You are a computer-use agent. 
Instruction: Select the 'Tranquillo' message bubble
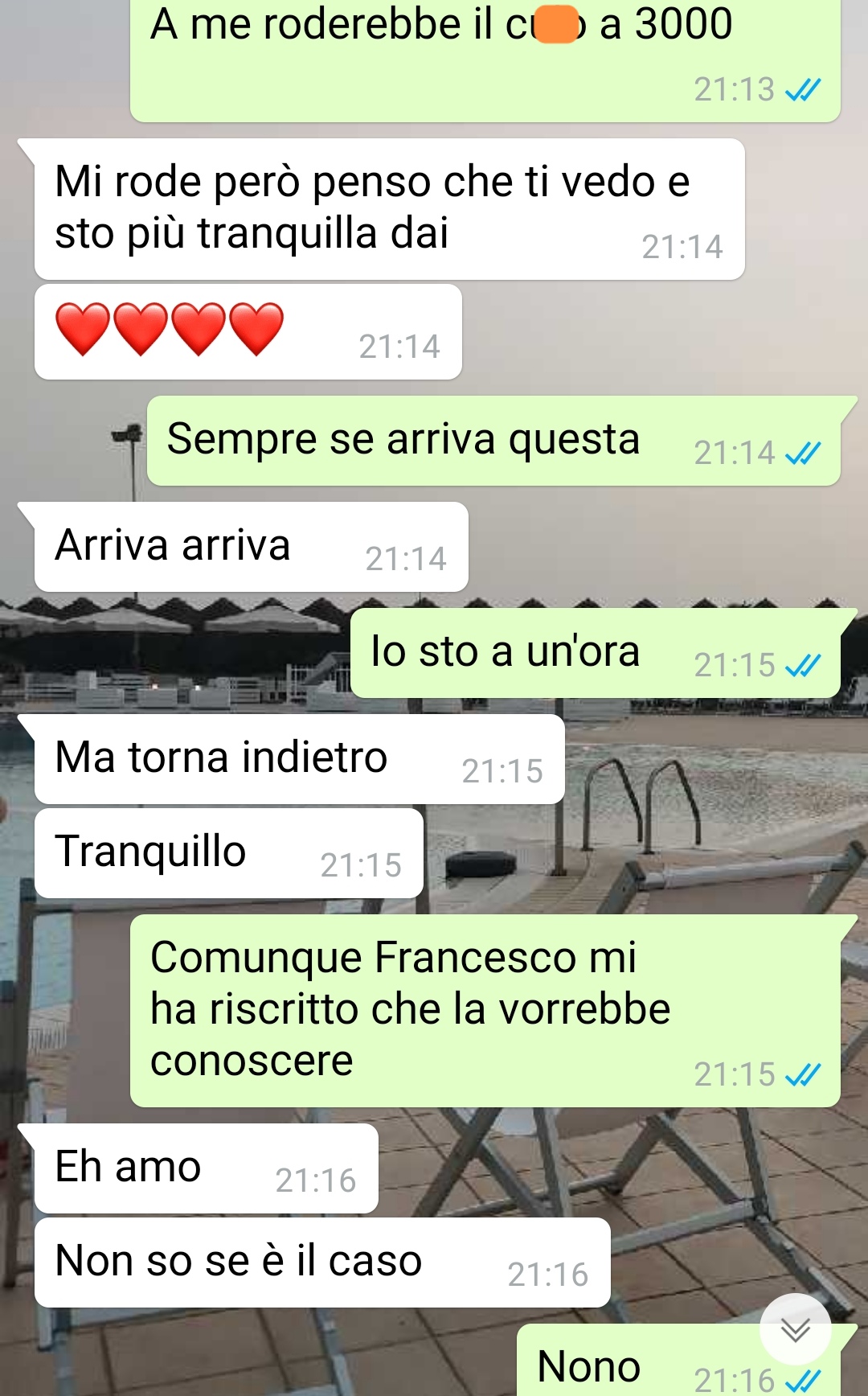228,853
